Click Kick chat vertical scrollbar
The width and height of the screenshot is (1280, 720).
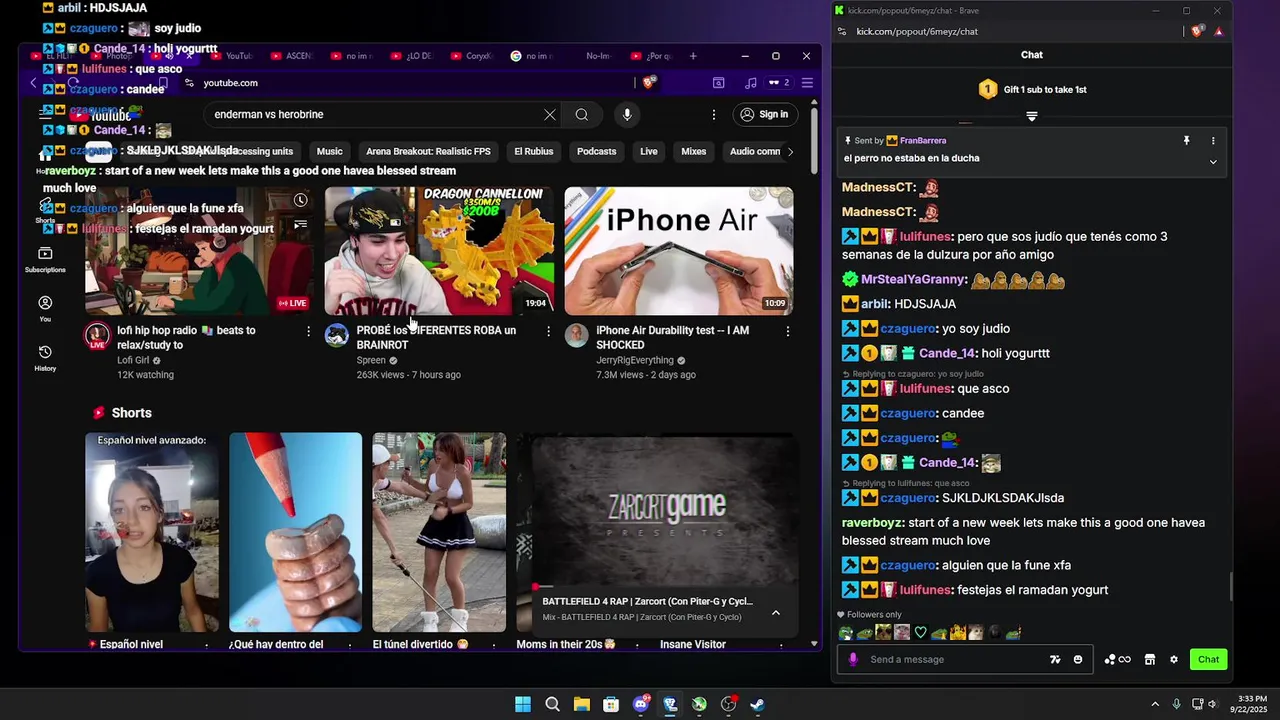(1231, 588)
